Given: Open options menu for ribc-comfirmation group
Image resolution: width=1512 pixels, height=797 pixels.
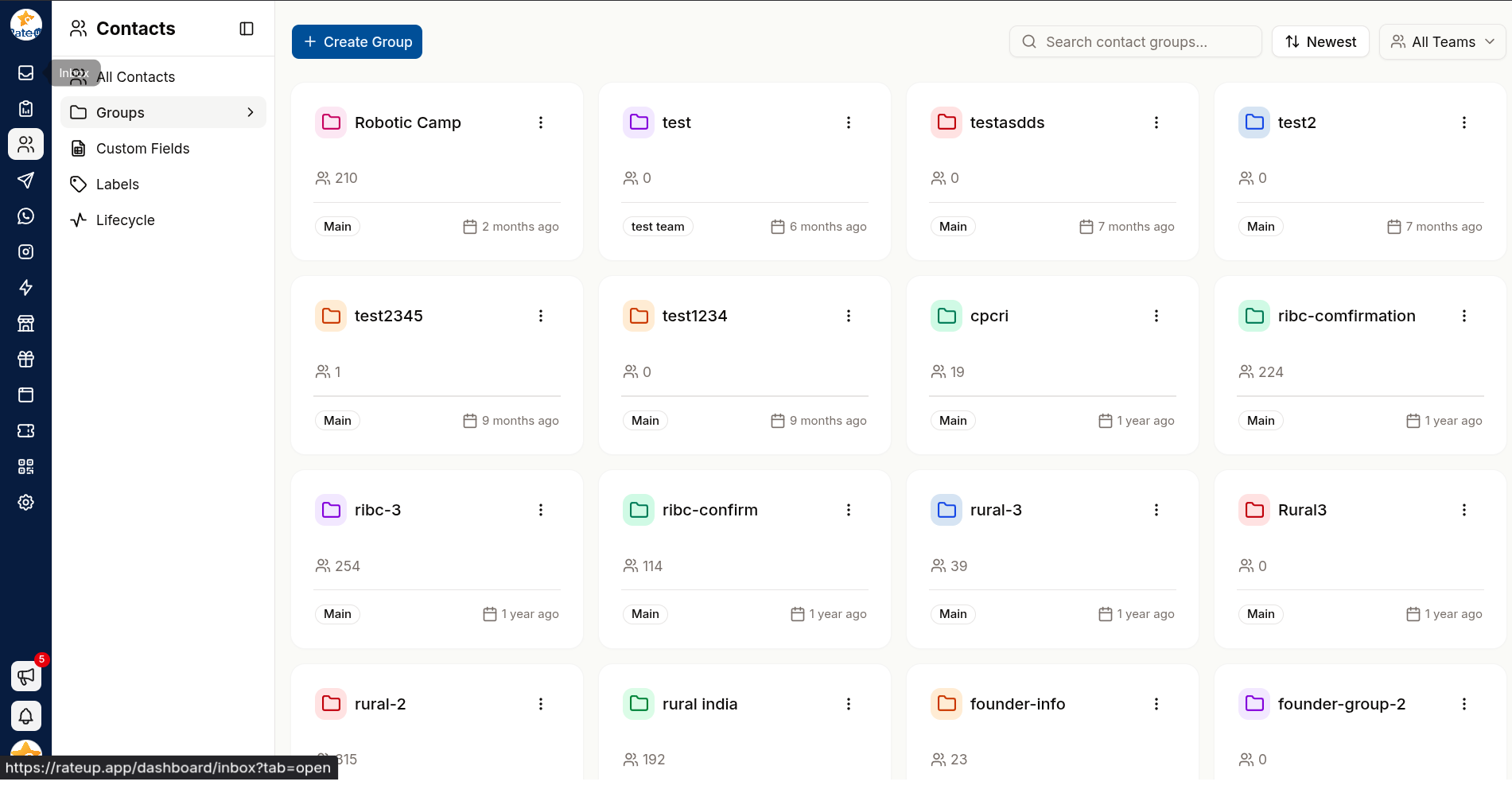Looking at the screenshot, I should tap(1464, 316).
